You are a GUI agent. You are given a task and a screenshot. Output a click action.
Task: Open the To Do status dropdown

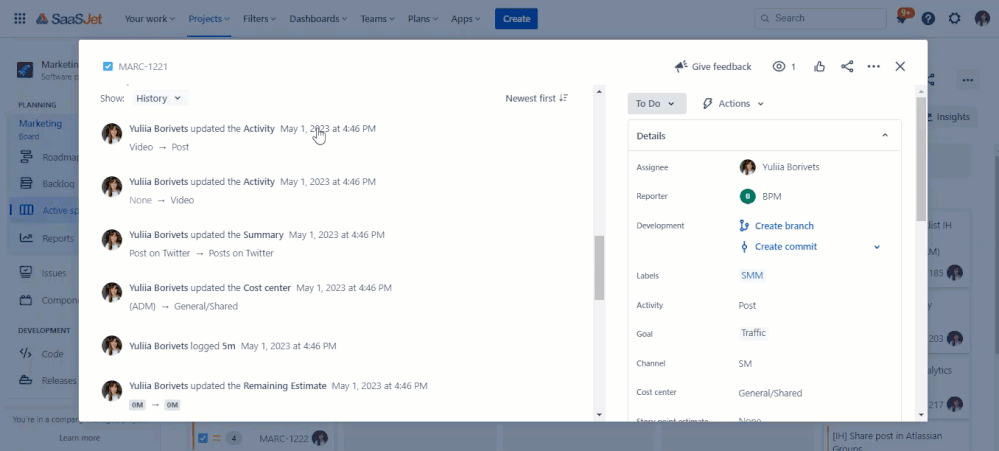click(x=656, y=103)
